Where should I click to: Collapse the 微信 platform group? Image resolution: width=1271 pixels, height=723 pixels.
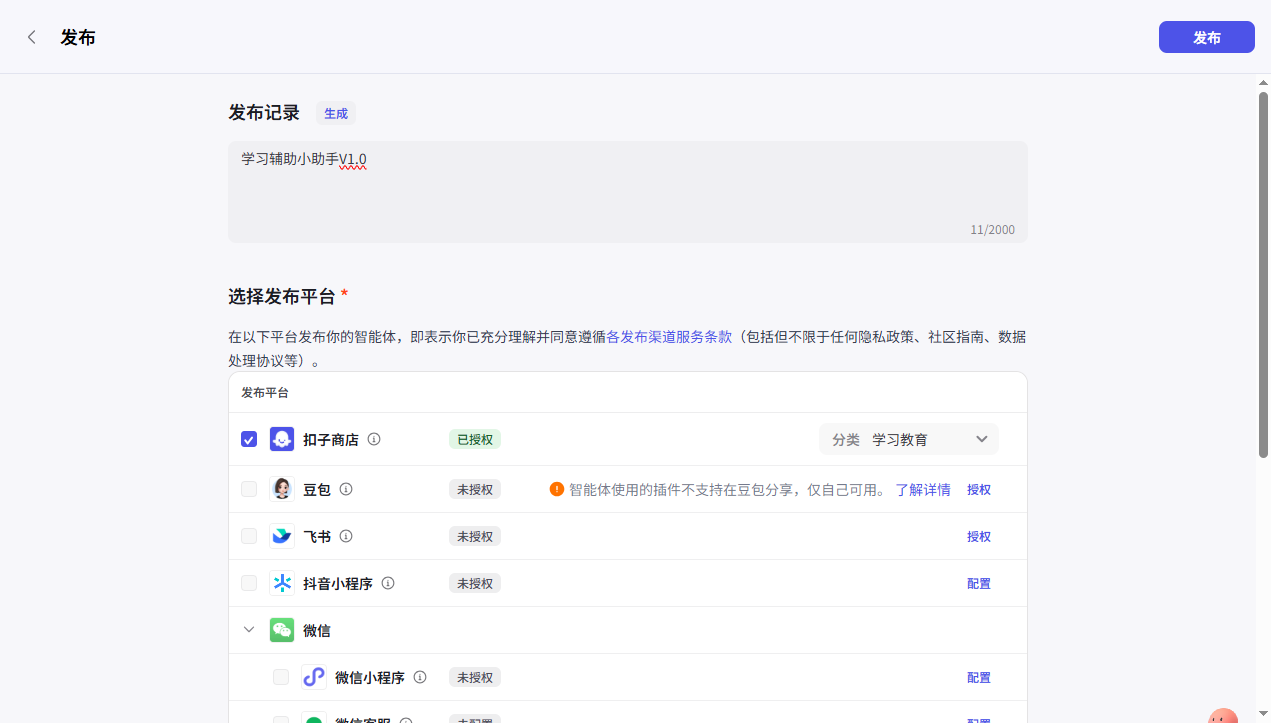pos(248,629)
